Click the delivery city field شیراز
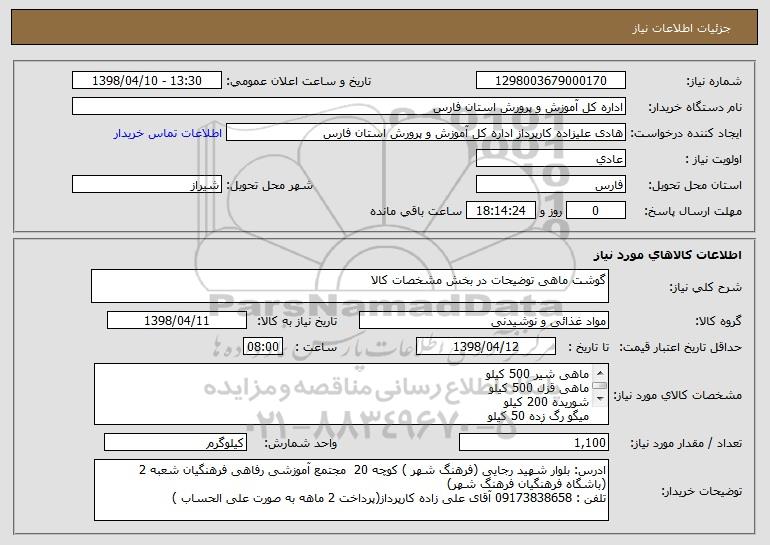The height and width of the screenshot is (545, 770). (x=147, y=185)
